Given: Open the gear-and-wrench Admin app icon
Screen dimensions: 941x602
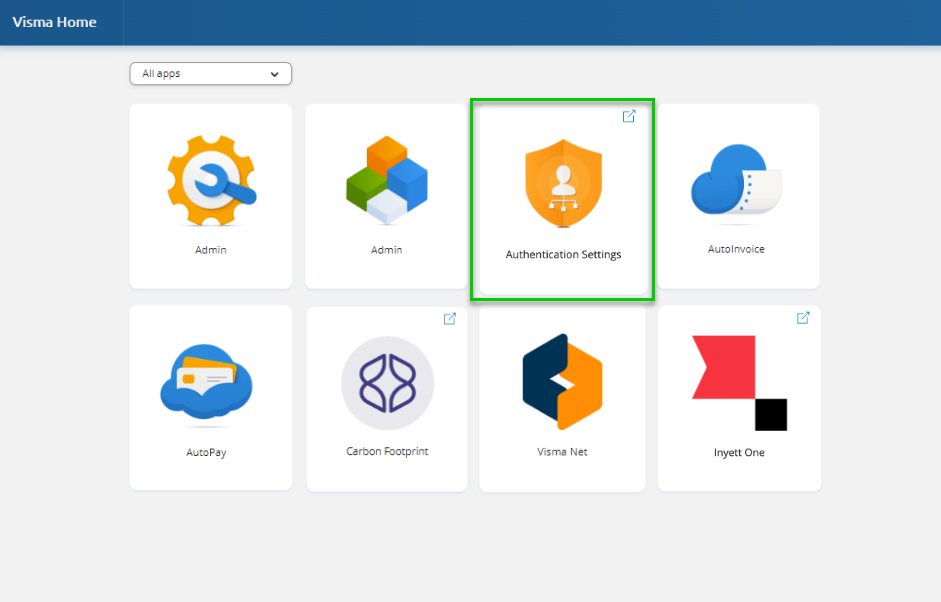Looking at the screenshot, I should coord(212,180).
